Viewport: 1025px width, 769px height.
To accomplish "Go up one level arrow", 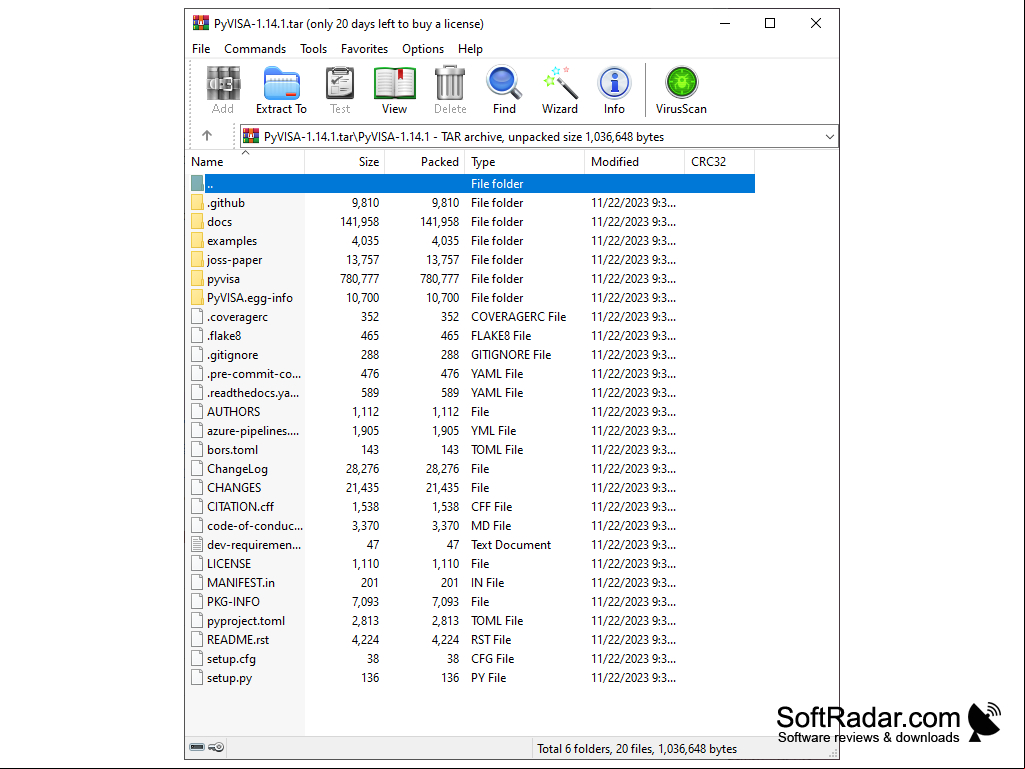I will [x=207, y=135].
